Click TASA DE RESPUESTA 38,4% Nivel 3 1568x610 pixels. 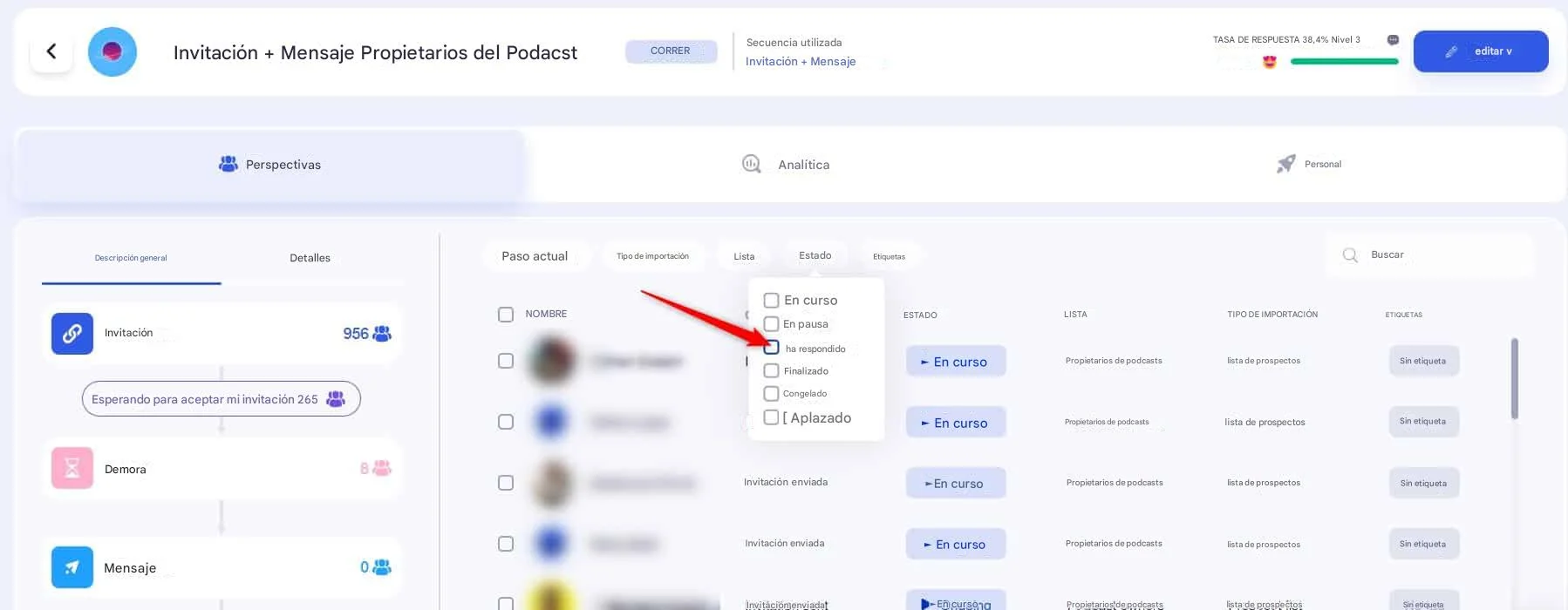[x=1286, y=40]
